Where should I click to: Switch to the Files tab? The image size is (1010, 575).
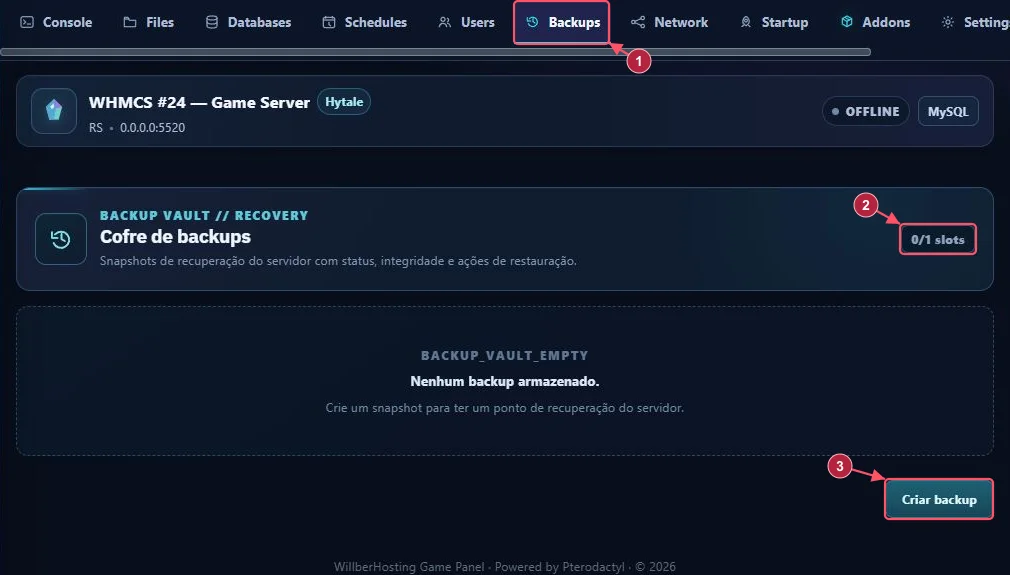(x=148, y=23)
